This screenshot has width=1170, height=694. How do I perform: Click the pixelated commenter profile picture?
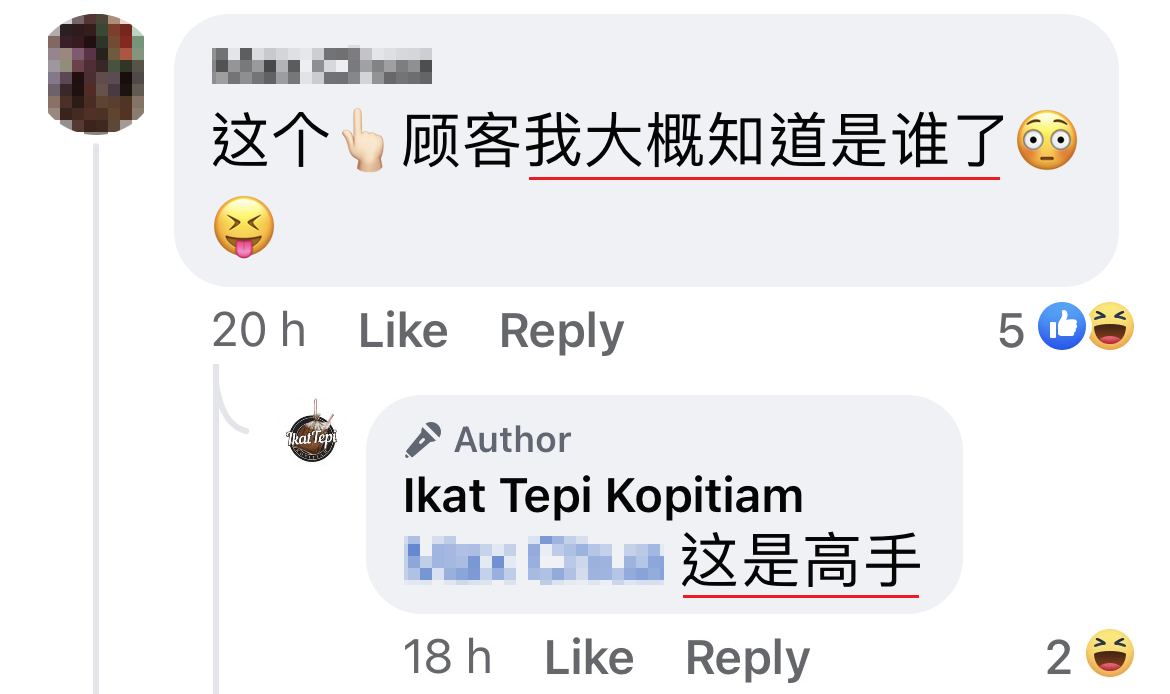coord(96,74)
